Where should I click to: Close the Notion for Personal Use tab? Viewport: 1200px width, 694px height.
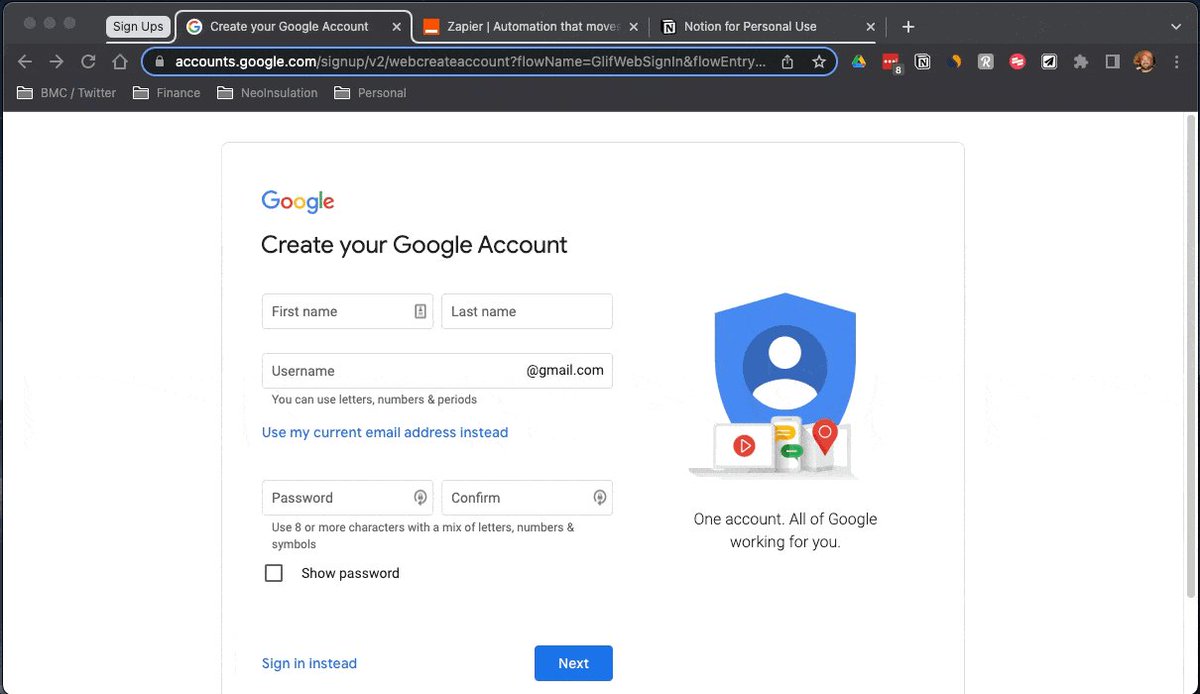[870, 27]
